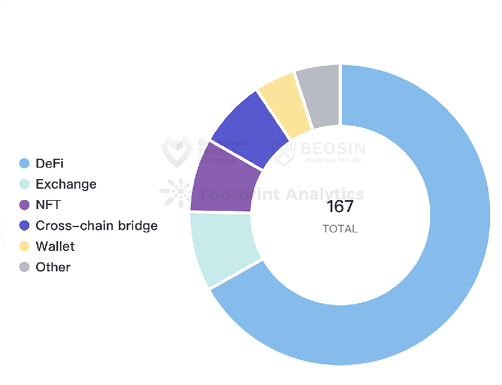The image size is (502, 385).
Task: Toggle the Exchange legend label
Action: point(66,184)
